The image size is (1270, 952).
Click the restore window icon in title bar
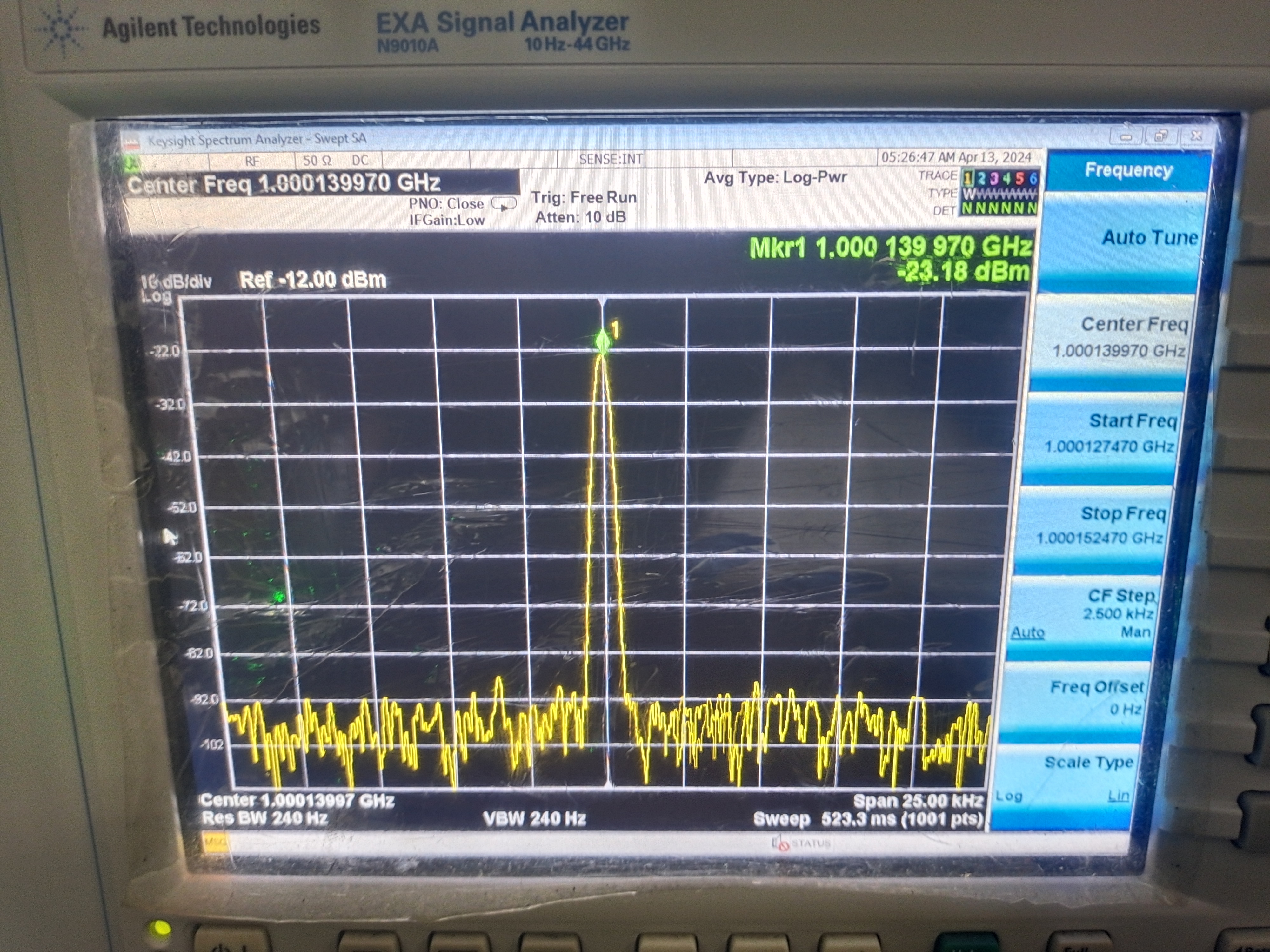[1161, 136]
